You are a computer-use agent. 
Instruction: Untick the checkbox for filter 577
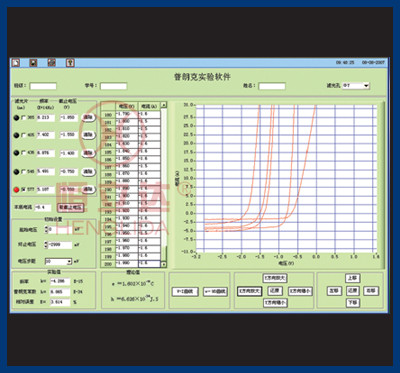tap(23, 190)
